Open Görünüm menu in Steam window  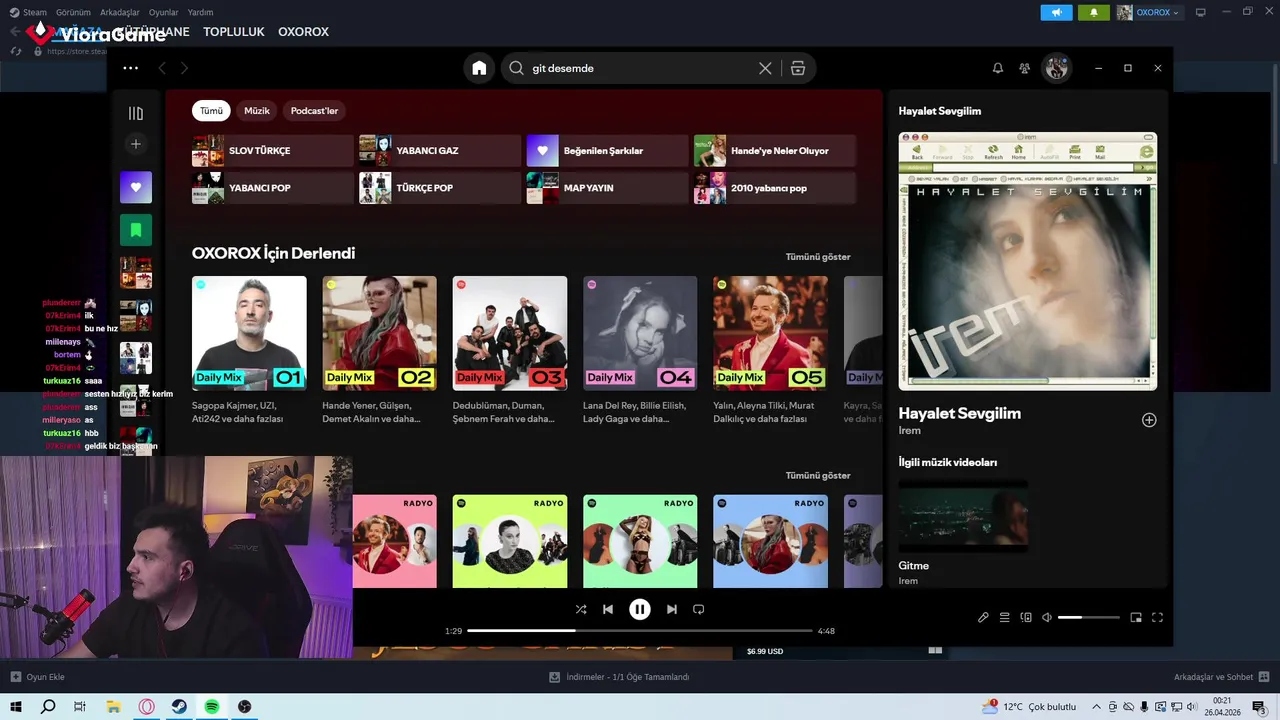[73, 12]
